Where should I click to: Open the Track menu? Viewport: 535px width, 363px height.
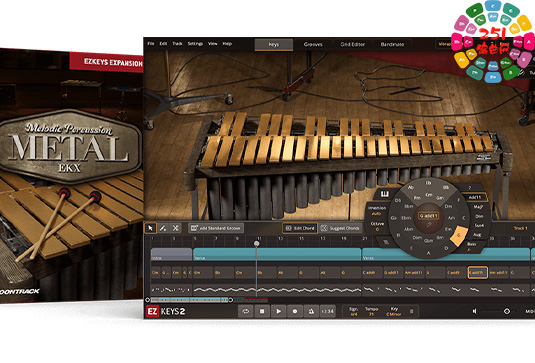(x=177, y=44)
